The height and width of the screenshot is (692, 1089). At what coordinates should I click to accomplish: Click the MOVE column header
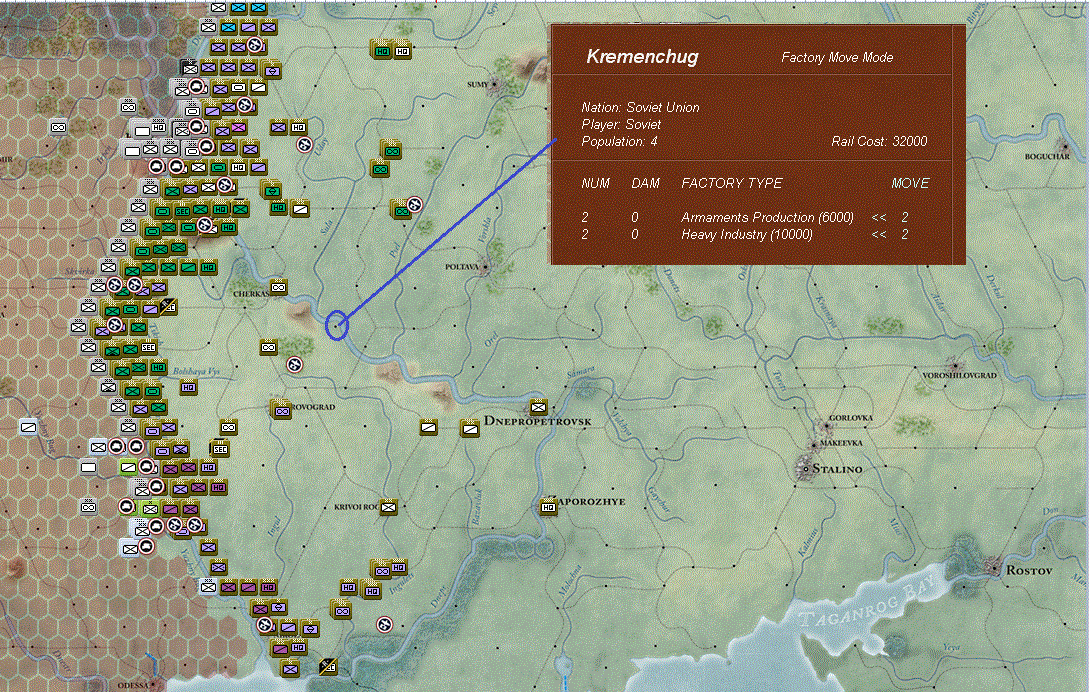tap(910, 183)
